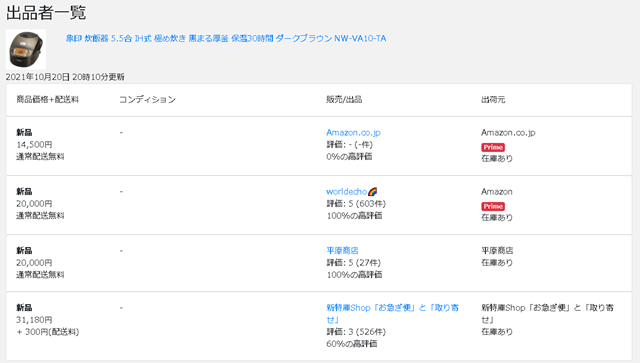Open Amazon.co.jp seller link
This screenshot has height=363, width=640.
tap(353, 133)
